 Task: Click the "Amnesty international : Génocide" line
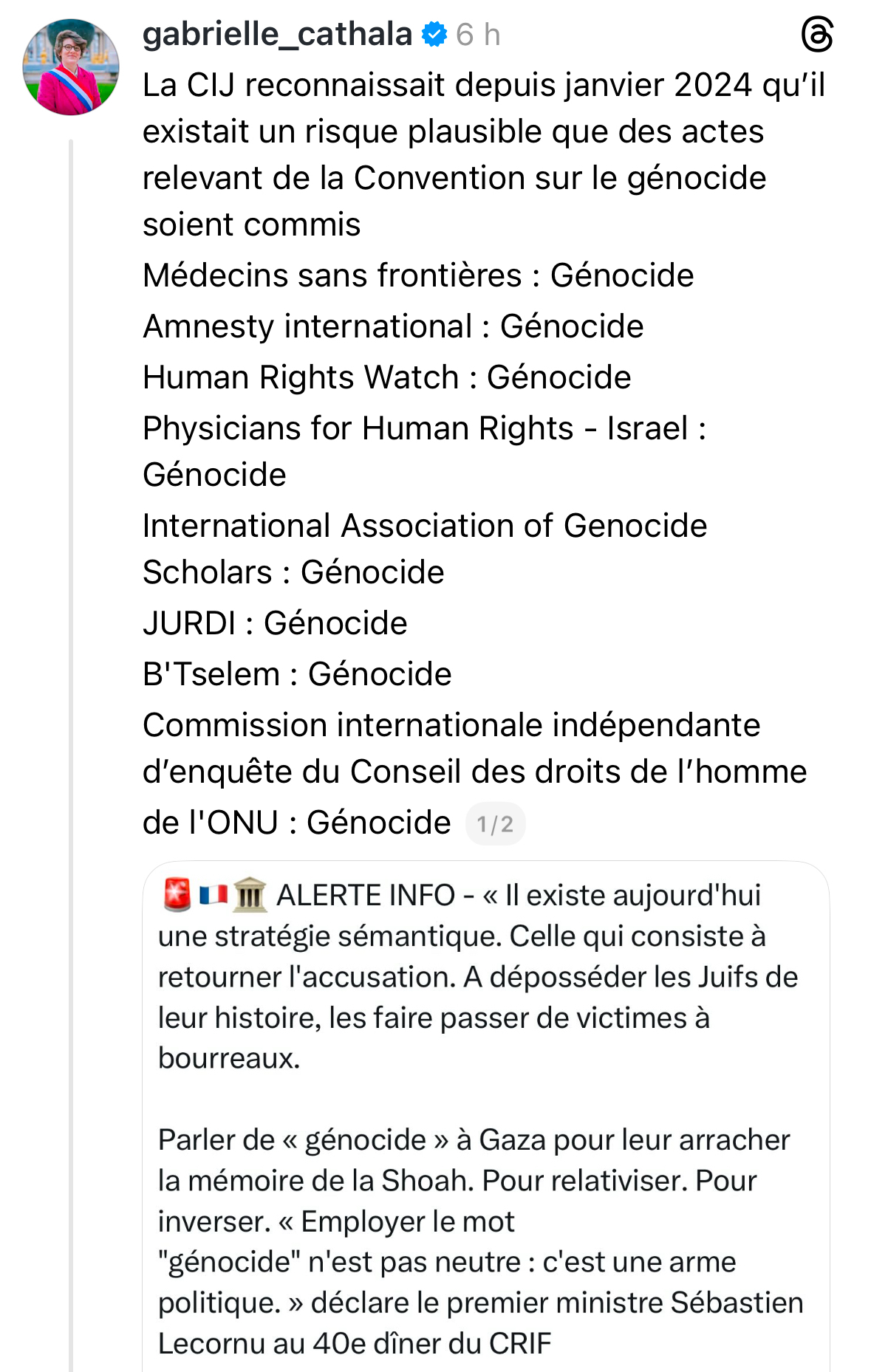[x=393, y=326]
